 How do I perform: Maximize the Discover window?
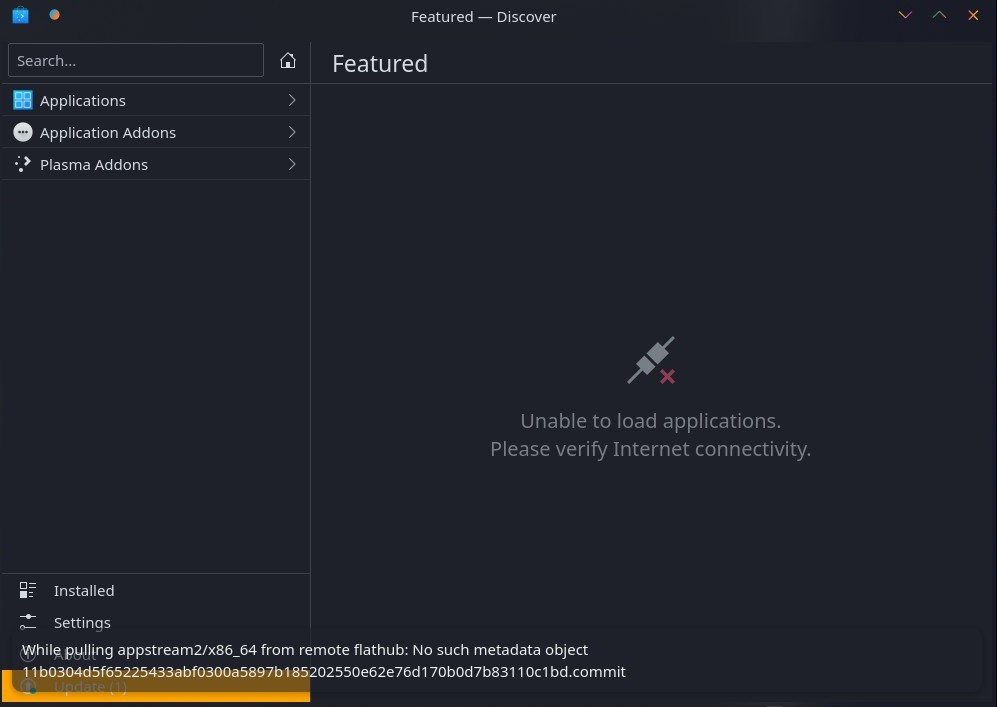(x=939, y=15)
